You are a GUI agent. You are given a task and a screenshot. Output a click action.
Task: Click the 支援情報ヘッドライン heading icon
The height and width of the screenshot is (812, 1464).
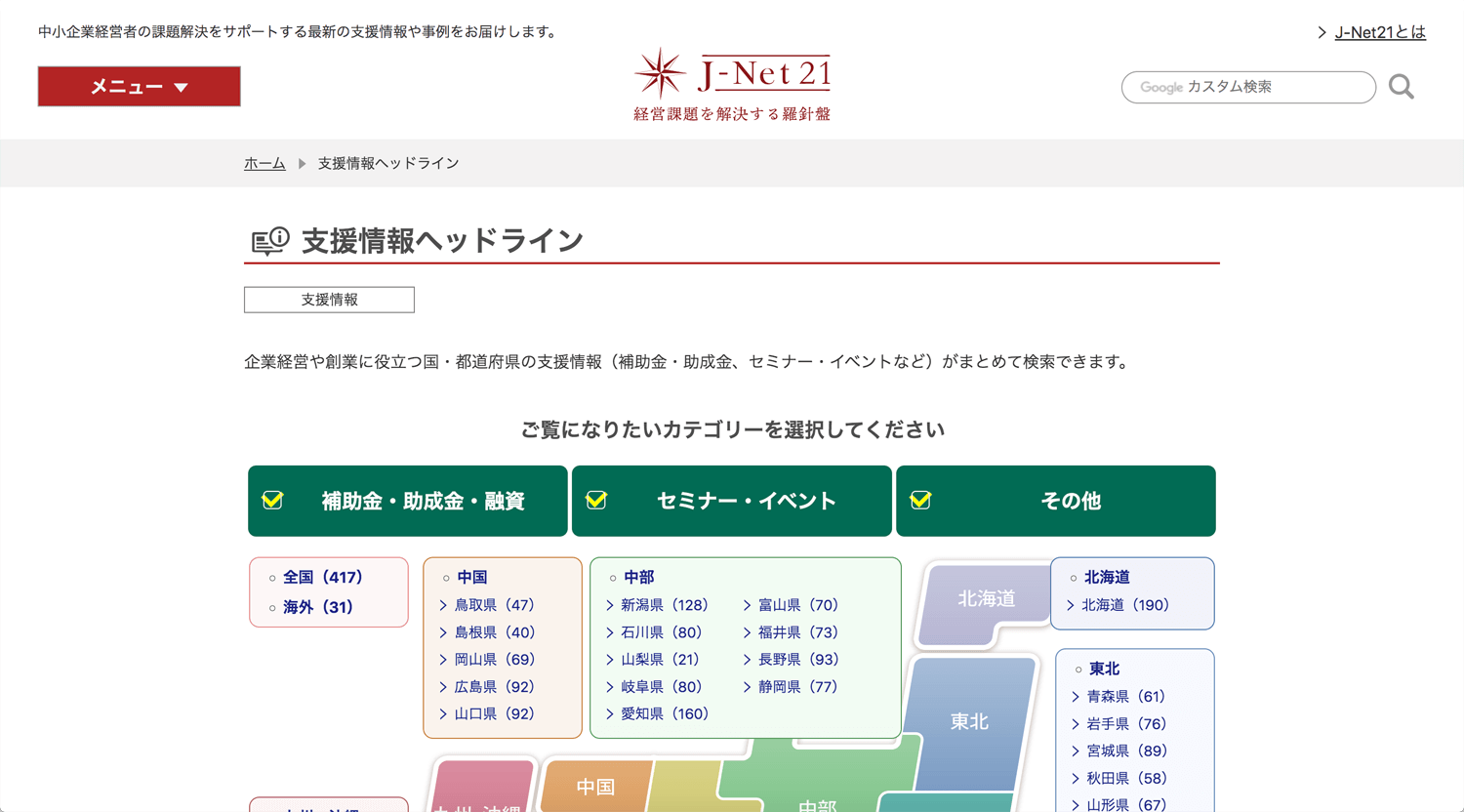[270, 240]
